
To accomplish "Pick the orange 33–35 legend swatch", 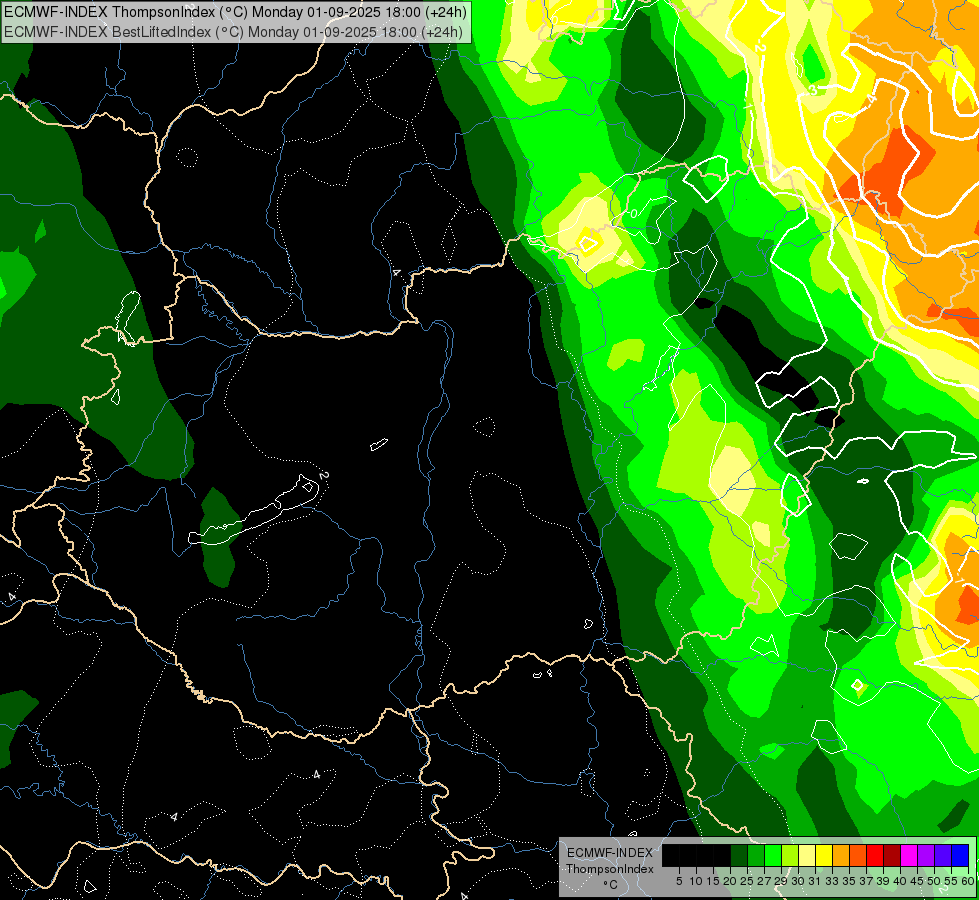I will (x=841, y=855).
